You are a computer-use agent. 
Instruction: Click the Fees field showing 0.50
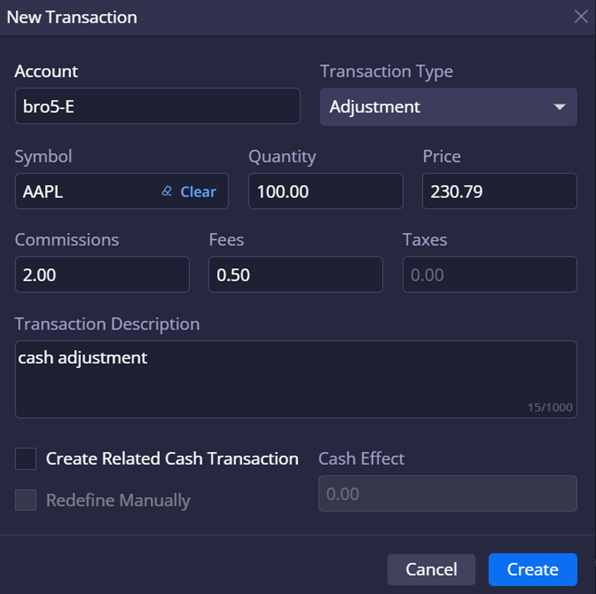(x=296, y=274)
